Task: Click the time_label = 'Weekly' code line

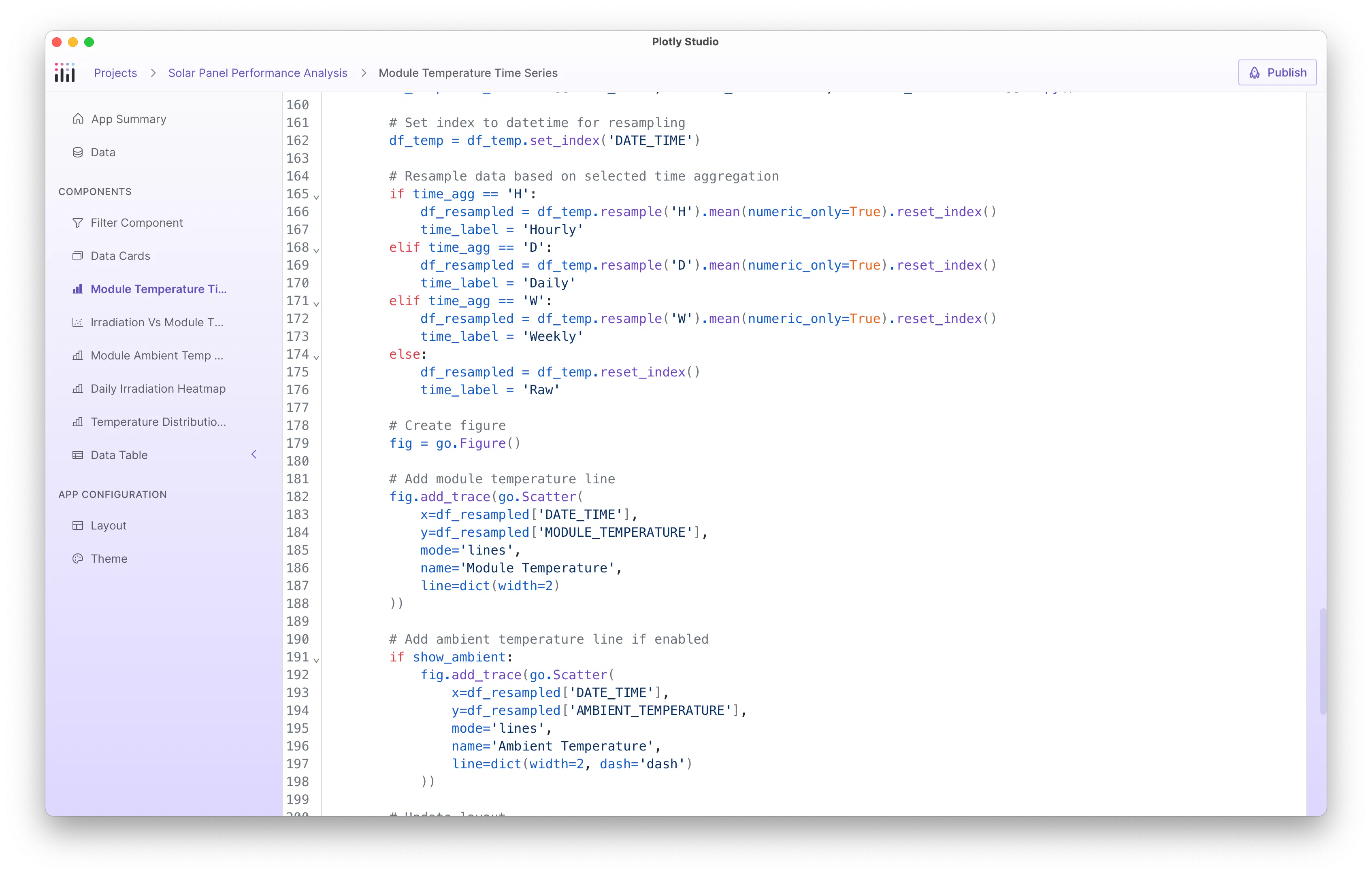Action: 501,336
